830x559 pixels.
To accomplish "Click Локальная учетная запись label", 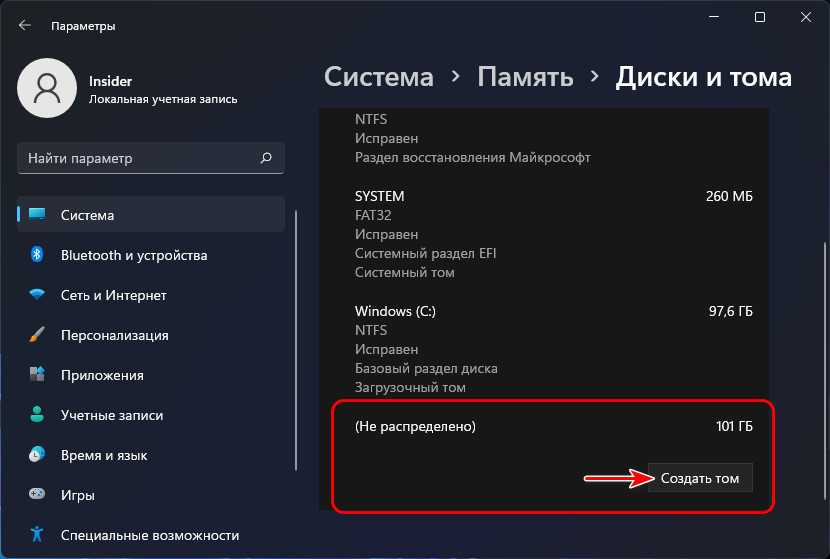I will 163,99.
